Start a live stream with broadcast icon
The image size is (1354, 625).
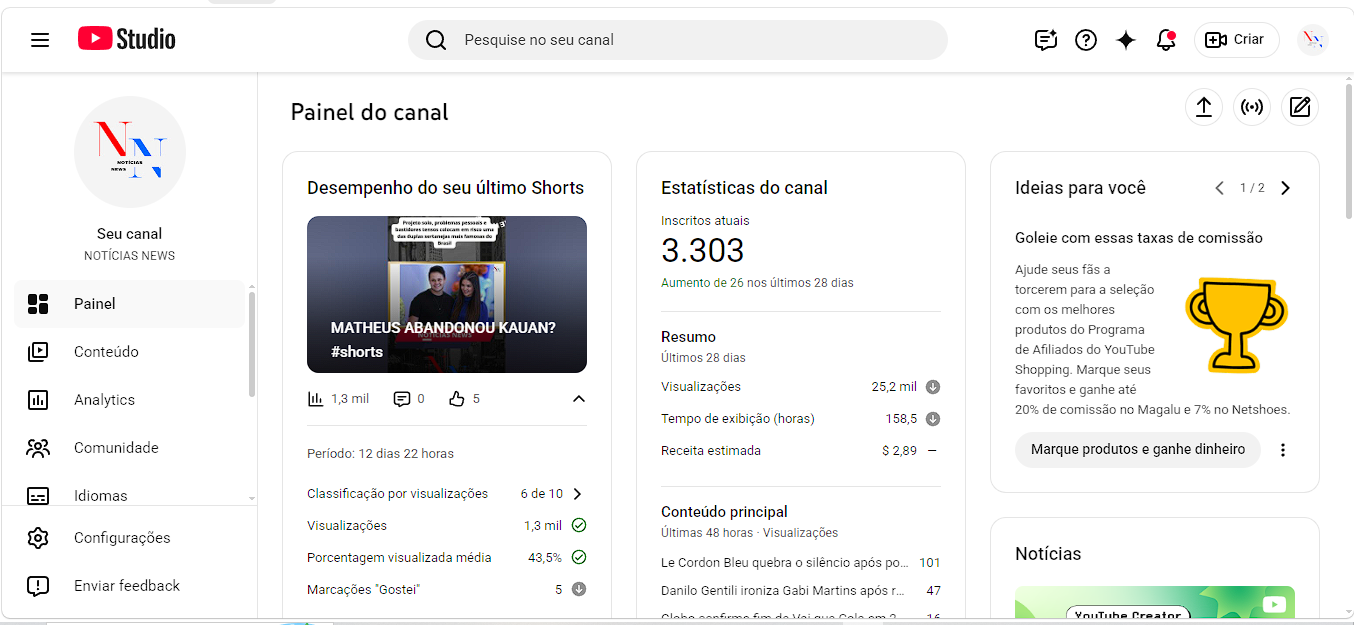click(x=1252, y=107)
